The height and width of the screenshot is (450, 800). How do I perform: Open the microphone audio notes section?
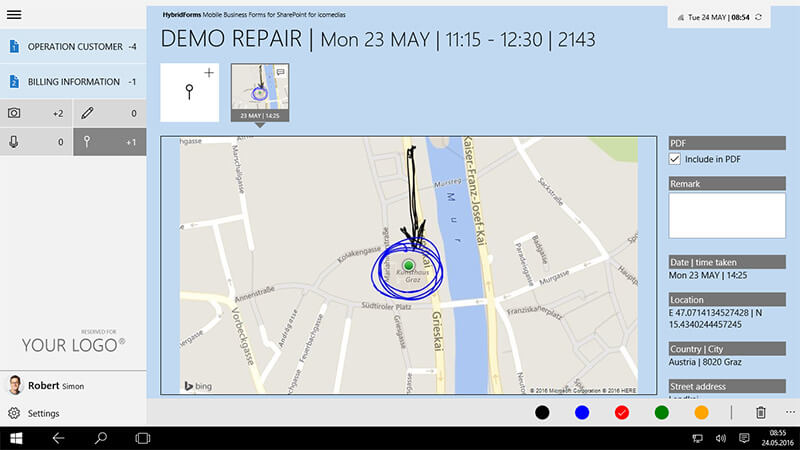[x=36, y=142]
